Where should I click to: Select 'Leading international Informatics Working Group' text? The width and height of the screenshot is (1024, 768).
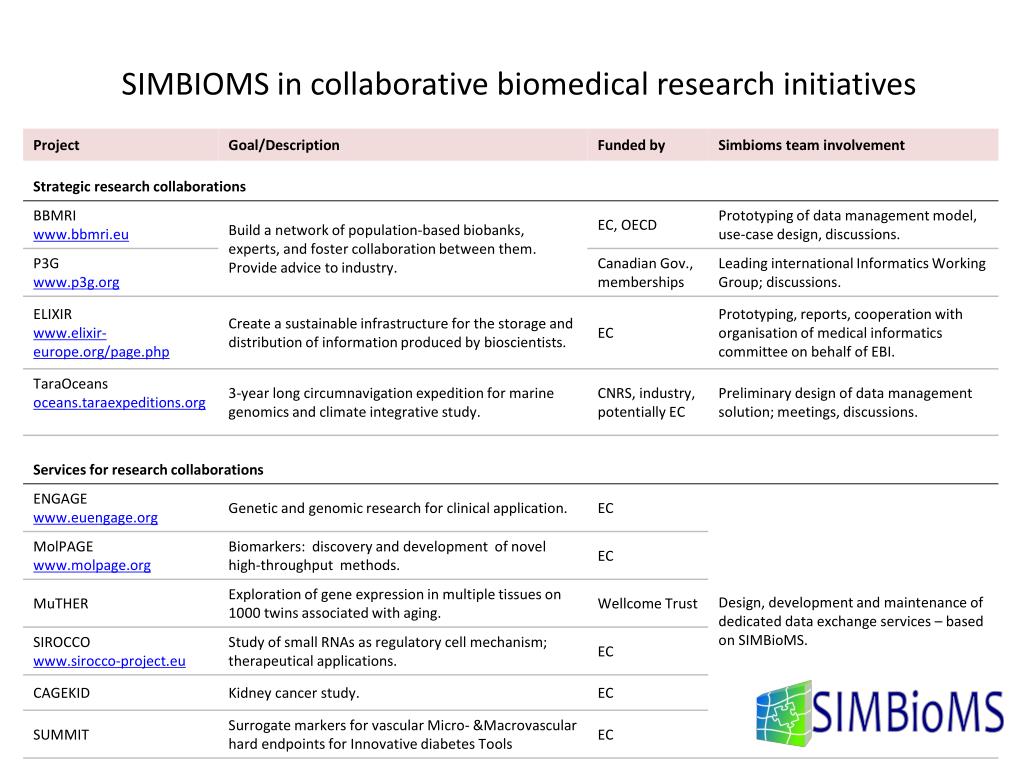tap(852, 273)
